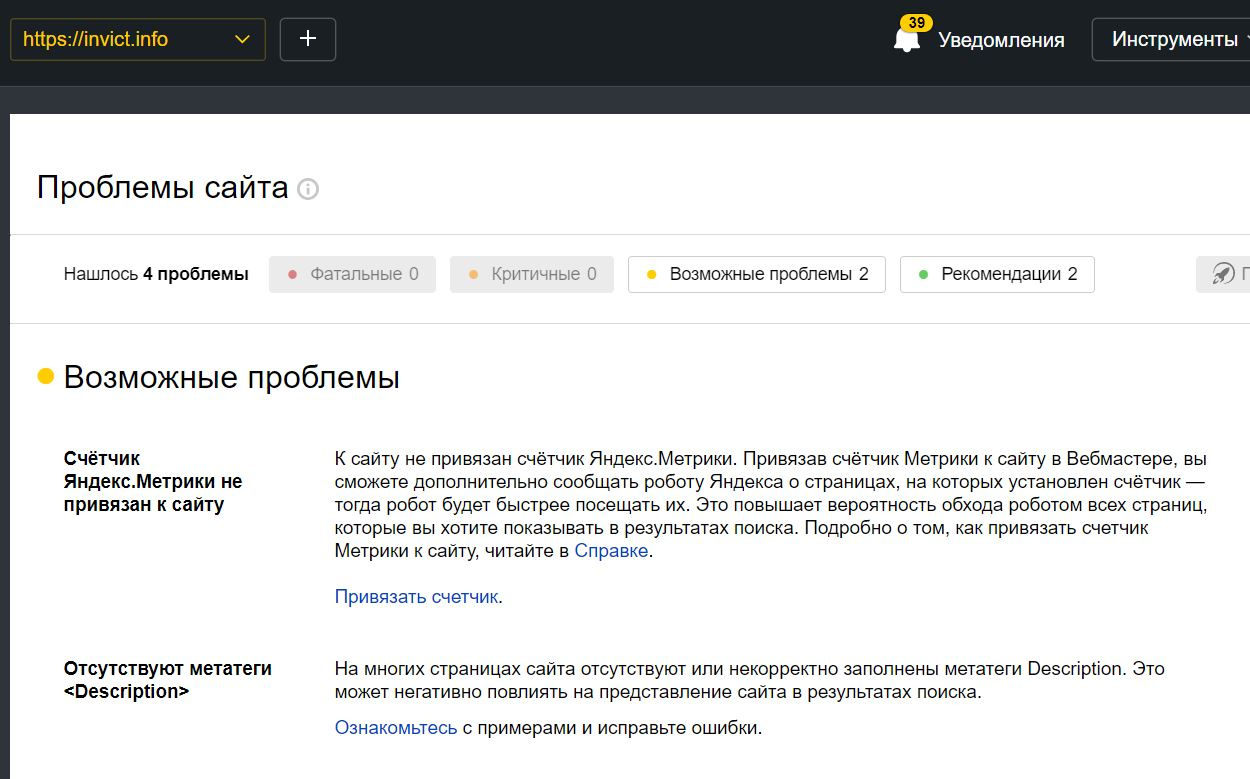The height and width of the screenshot is (779, 1250).
Task: Open the Справке help link
Action: tap(611, 551)
